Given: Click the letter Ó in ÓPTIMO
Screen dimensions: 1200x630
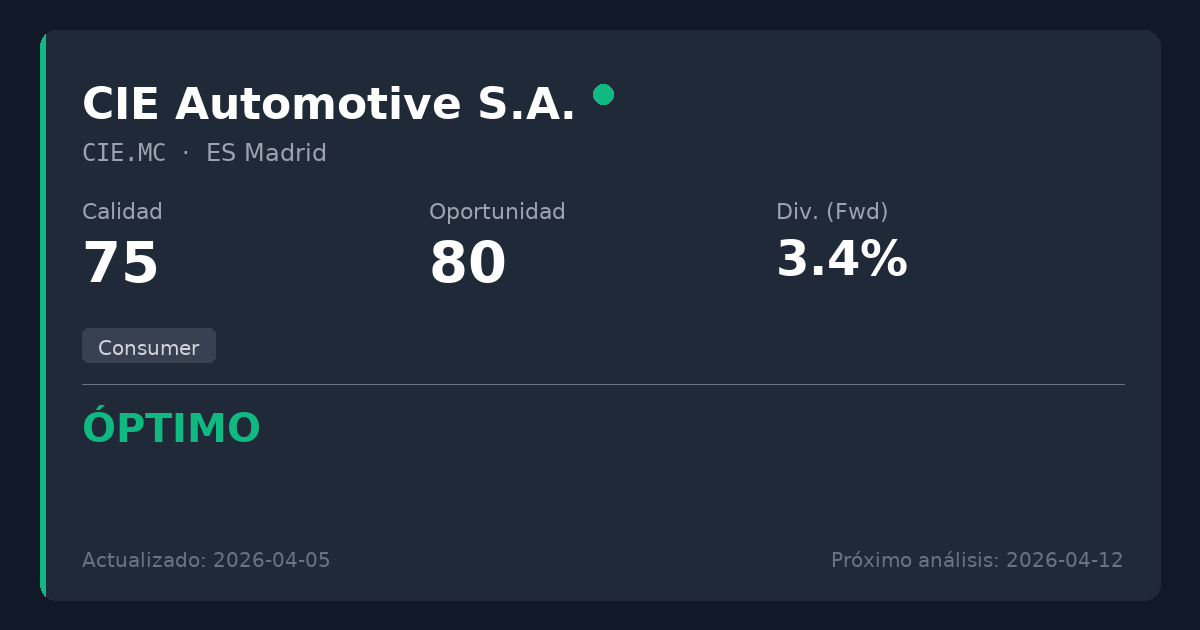Looking at the screenshot, I should point(98,429).
